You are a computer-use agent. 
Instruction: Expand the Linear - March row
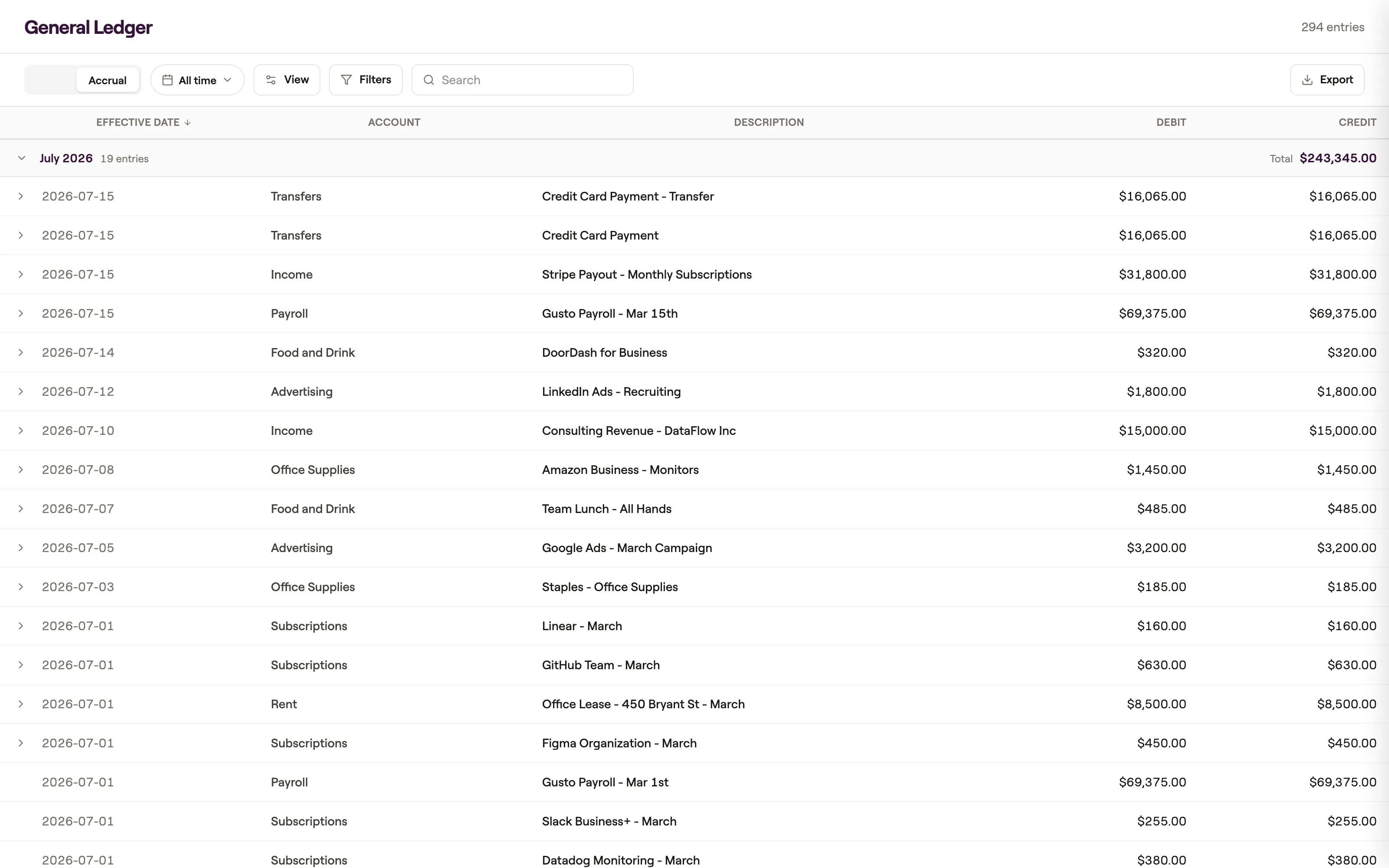point(21,626)
